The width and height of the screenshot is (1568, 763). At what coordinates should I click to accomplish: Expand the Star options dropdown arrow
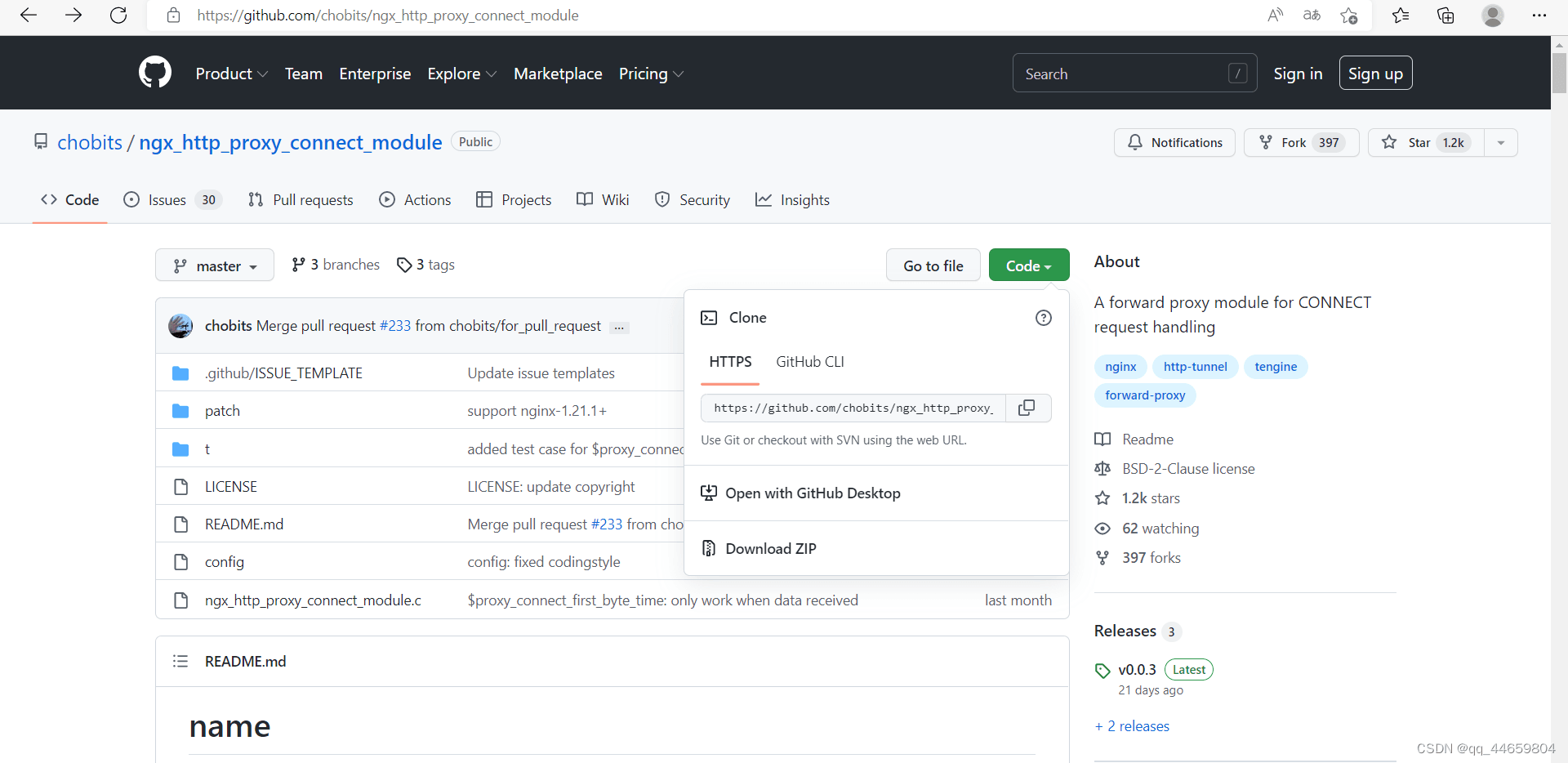click(1500, 143)
